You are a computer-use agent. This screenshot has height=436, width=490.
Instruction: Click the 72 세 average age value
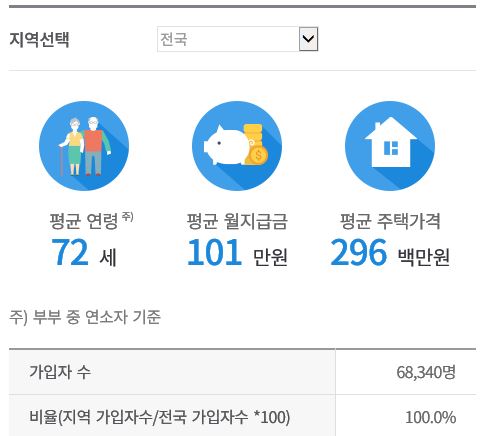click(84, 253)
